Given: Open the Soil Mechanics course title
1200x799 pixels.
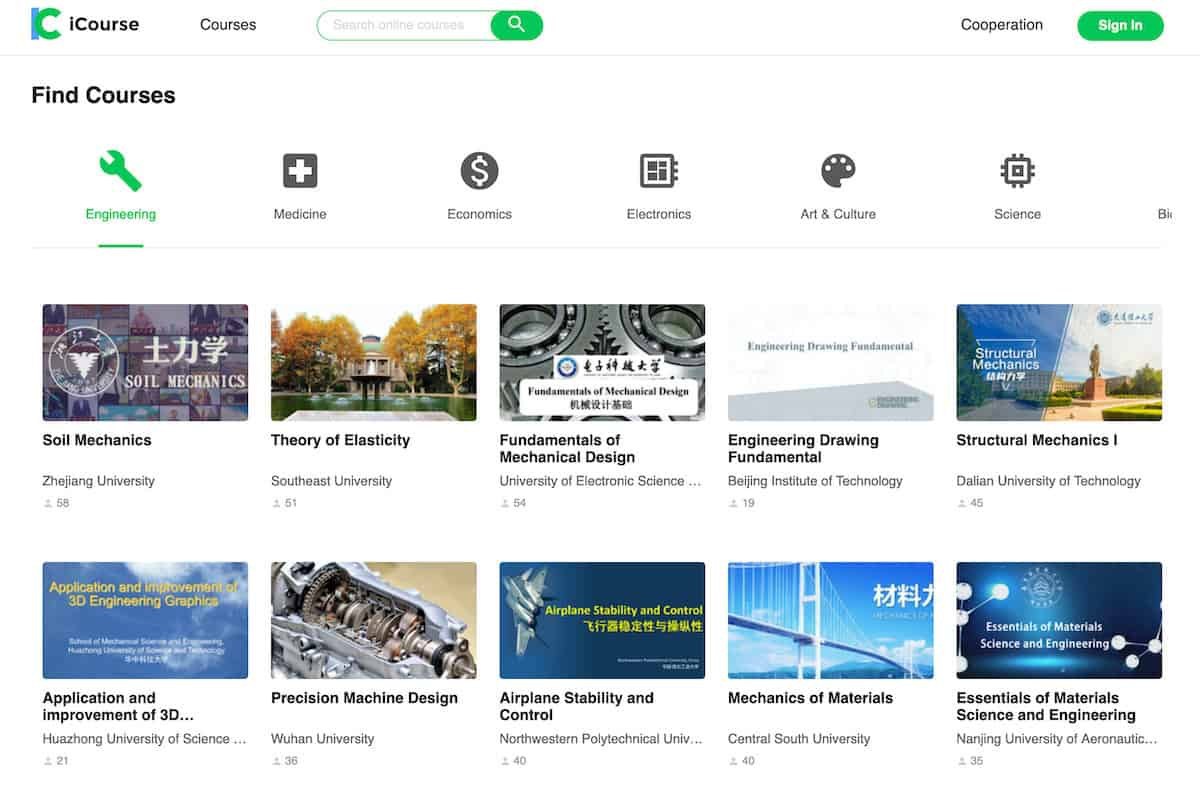Looking at the screenshot, I should click(x=97, y=440).
